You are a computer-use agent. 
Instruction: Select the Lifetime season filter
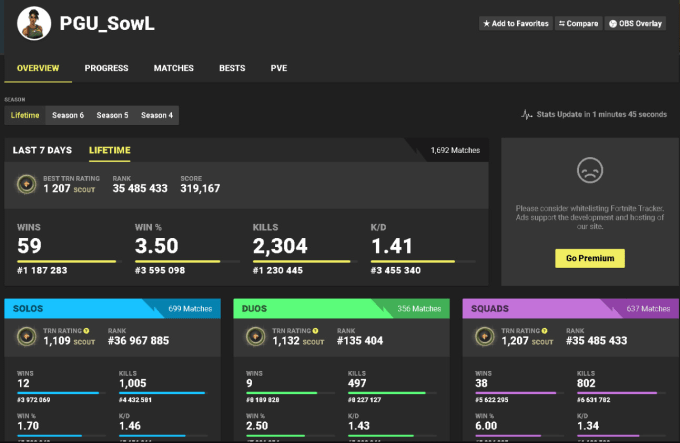(x=25, y=115)
